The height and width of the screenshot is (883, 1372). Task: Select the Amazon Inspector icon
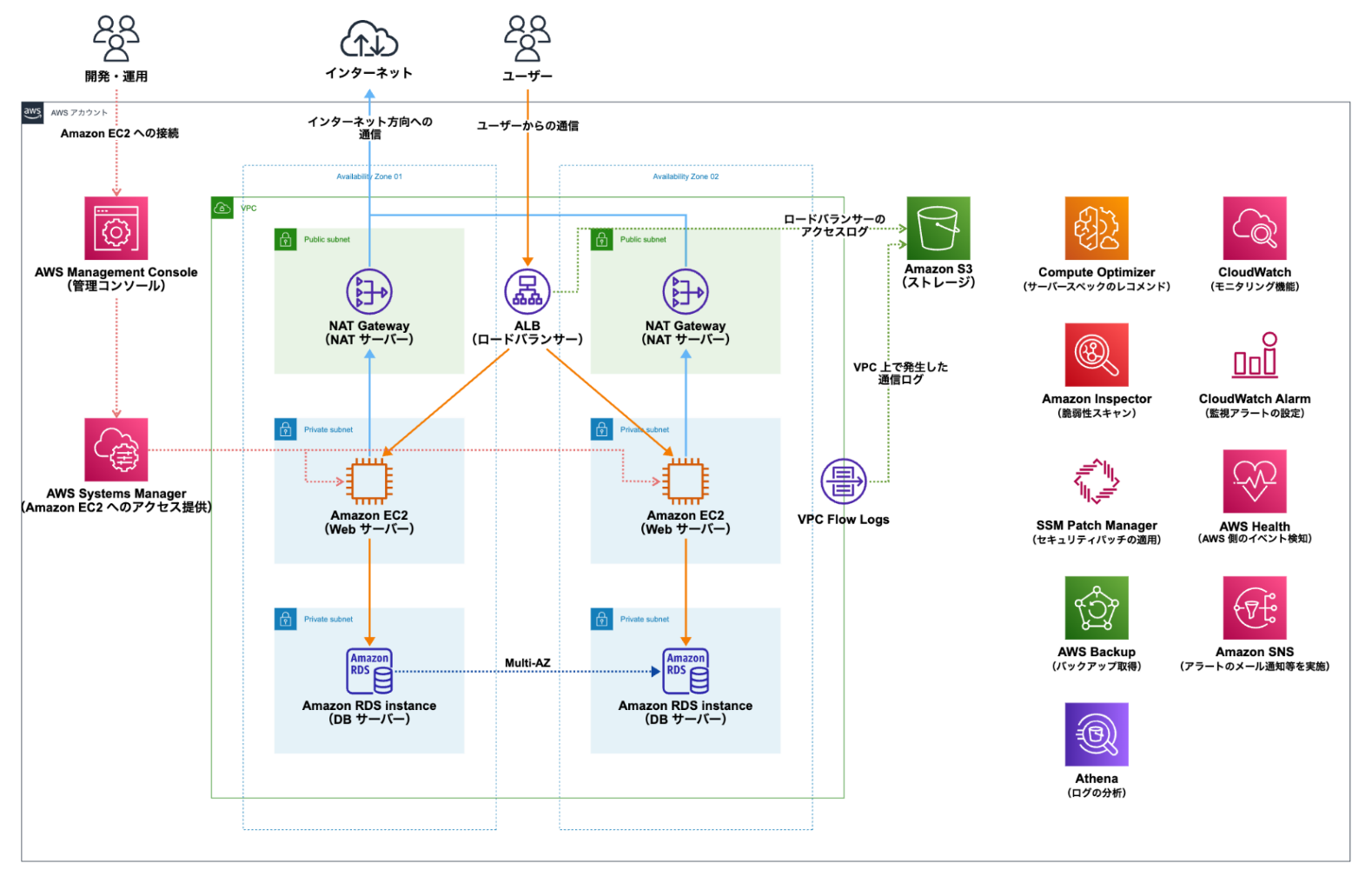[1096, 355]
